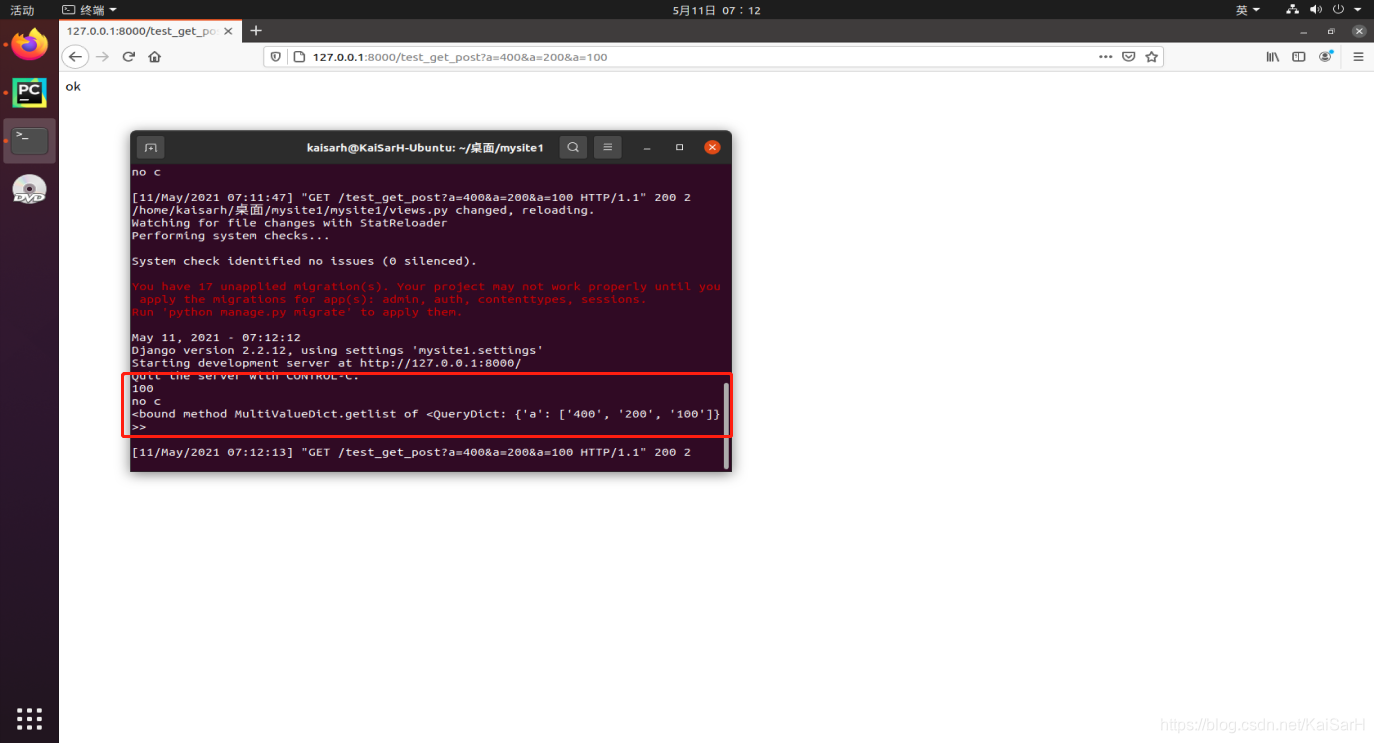Bookmark this page with star icon
The width and height of the screenshot is (1374, 743).
tap(1151, 57)
